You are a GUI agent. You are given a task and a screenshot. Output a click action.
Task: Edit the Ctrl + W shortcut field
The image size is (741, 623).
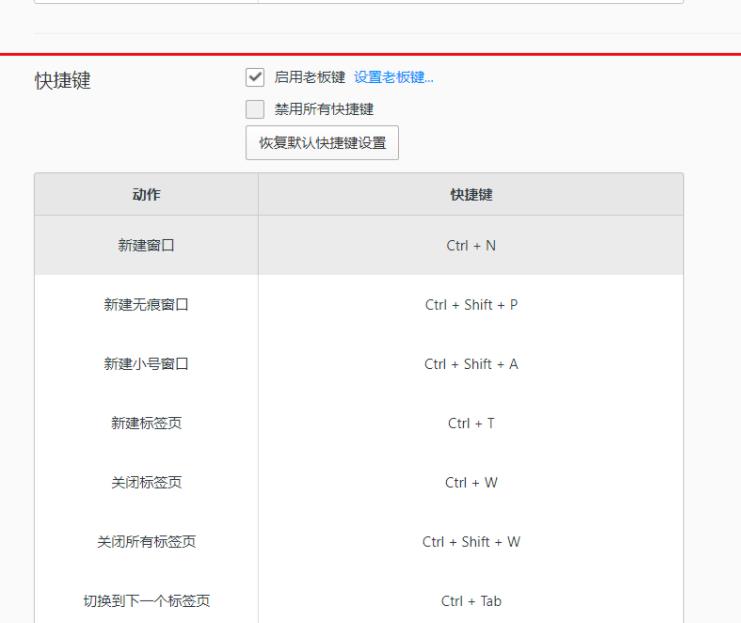pos(471,483)
